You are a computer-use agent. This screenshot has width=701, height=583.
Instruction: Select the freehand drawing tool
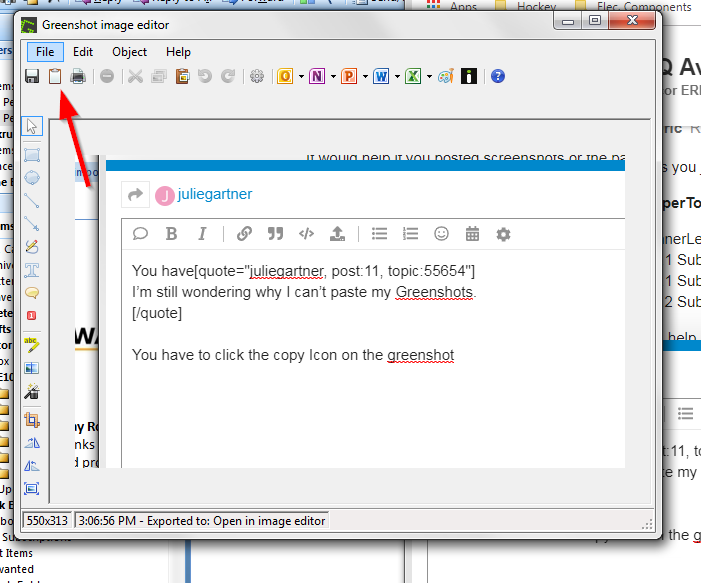[x=32, y=246]
